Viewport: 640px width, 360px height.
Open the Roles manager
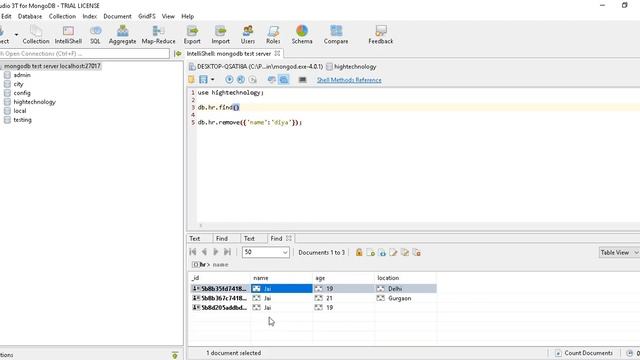click(x=273, y=35)
